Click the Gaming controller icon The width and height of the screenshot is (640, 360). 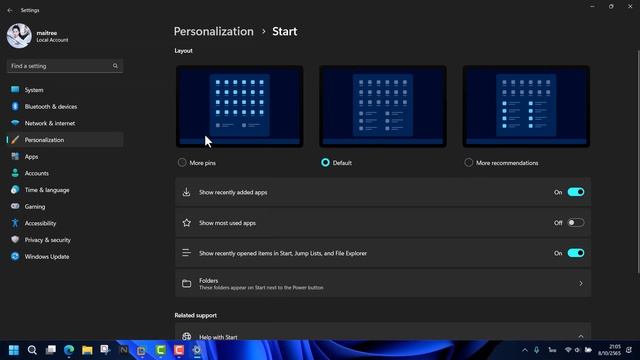click(15, 207)
